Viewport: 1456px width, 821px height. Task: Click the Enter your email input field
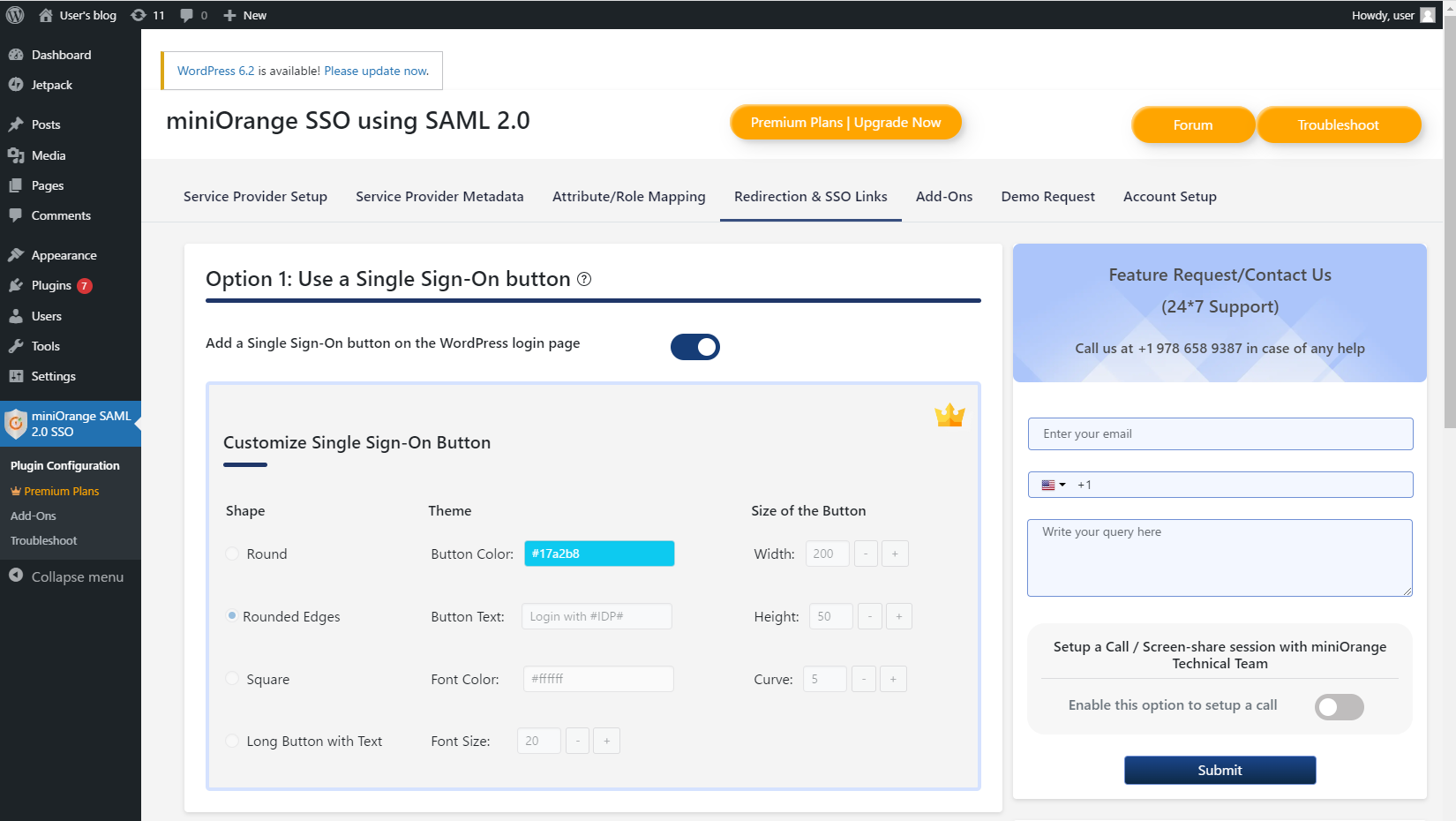pyautogui.click(x=1220, y=433)
